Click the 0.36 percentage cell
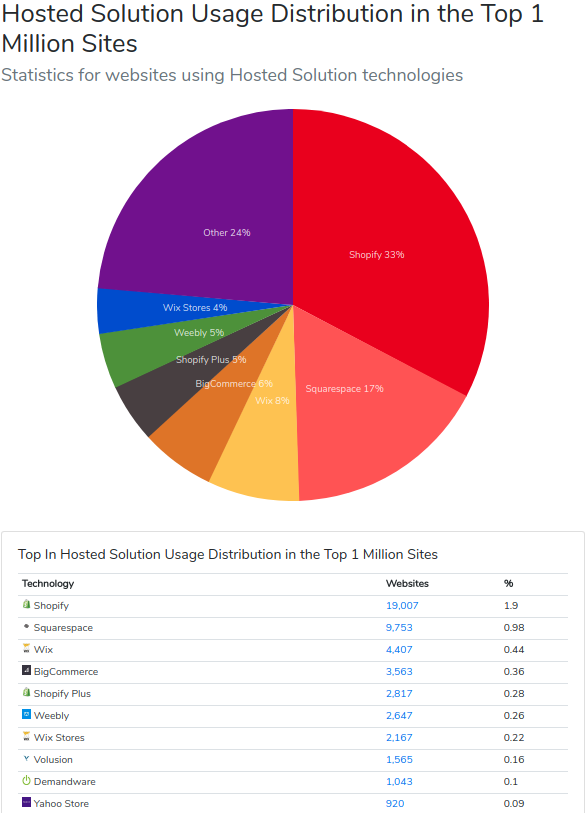Screen dimensions: 585x813 pyautogui.click(x=514, y=671)
